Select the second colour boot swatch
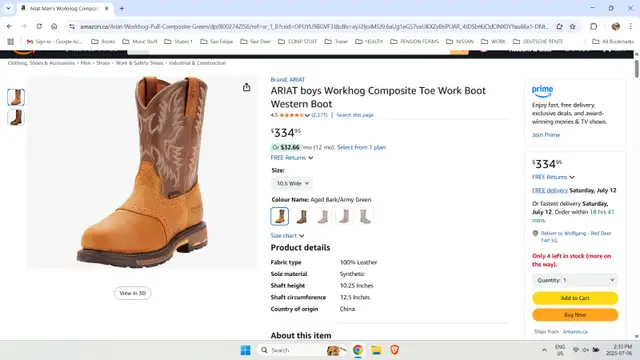 click(x=302, y=216)
